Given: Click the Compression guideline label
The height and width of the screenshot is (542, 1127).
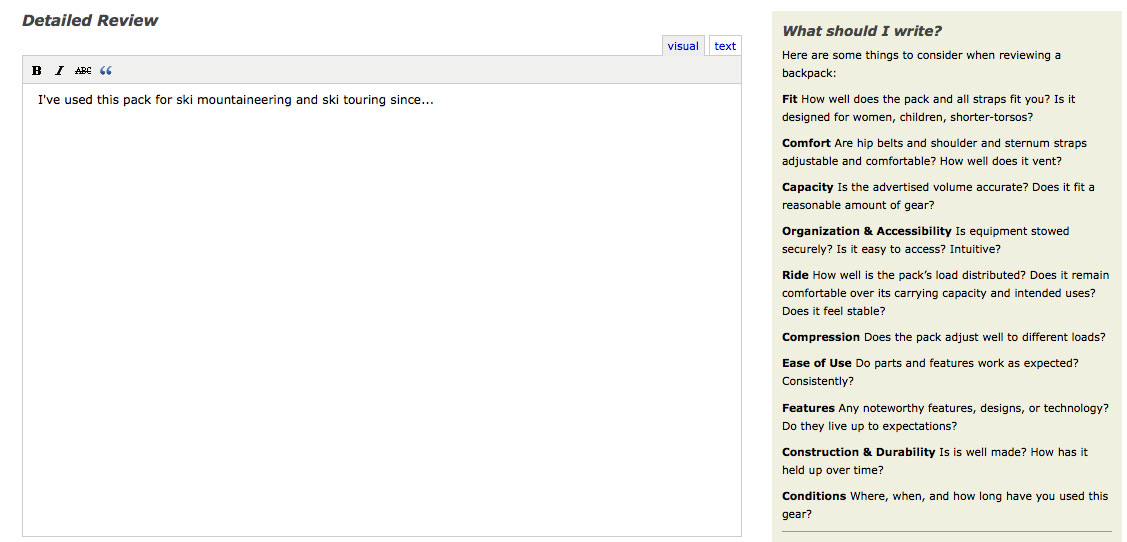Looking at the screenshot, I should [821, 336].
